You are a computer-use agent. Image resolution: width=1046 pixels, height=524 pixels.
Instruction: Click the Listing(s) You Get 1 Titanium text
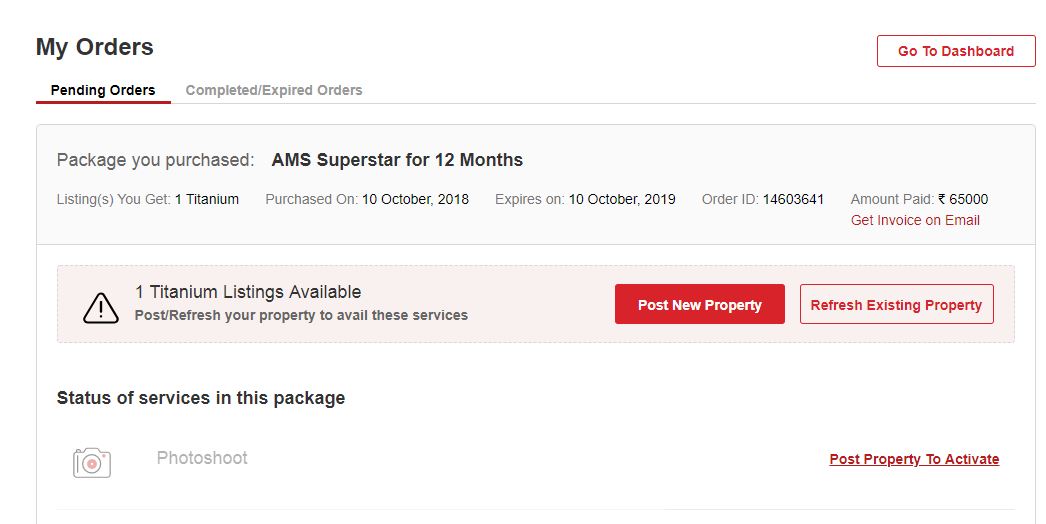[x=148, y=199]
